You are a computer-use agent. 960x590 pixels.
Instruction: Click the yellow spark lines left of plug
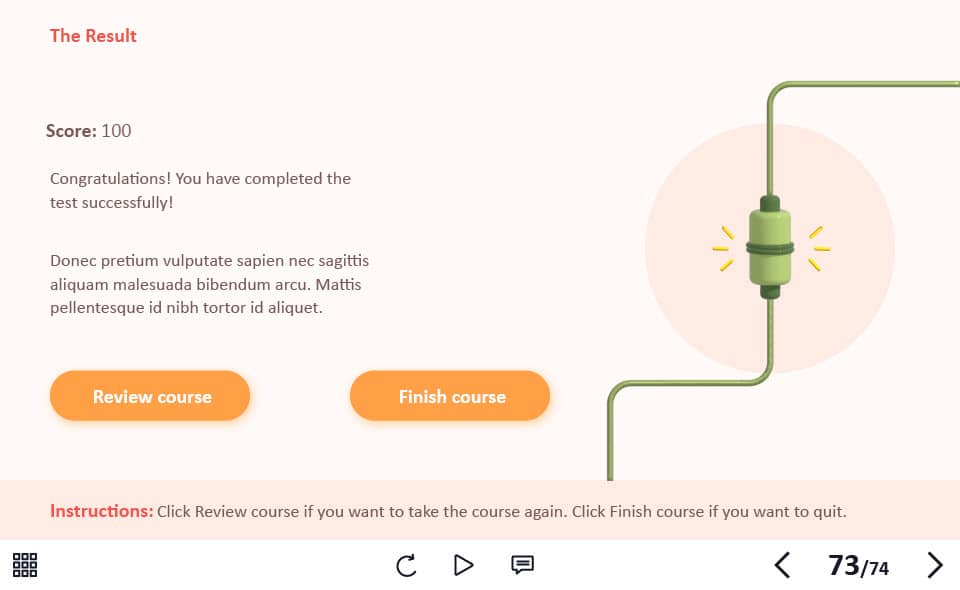723,248
